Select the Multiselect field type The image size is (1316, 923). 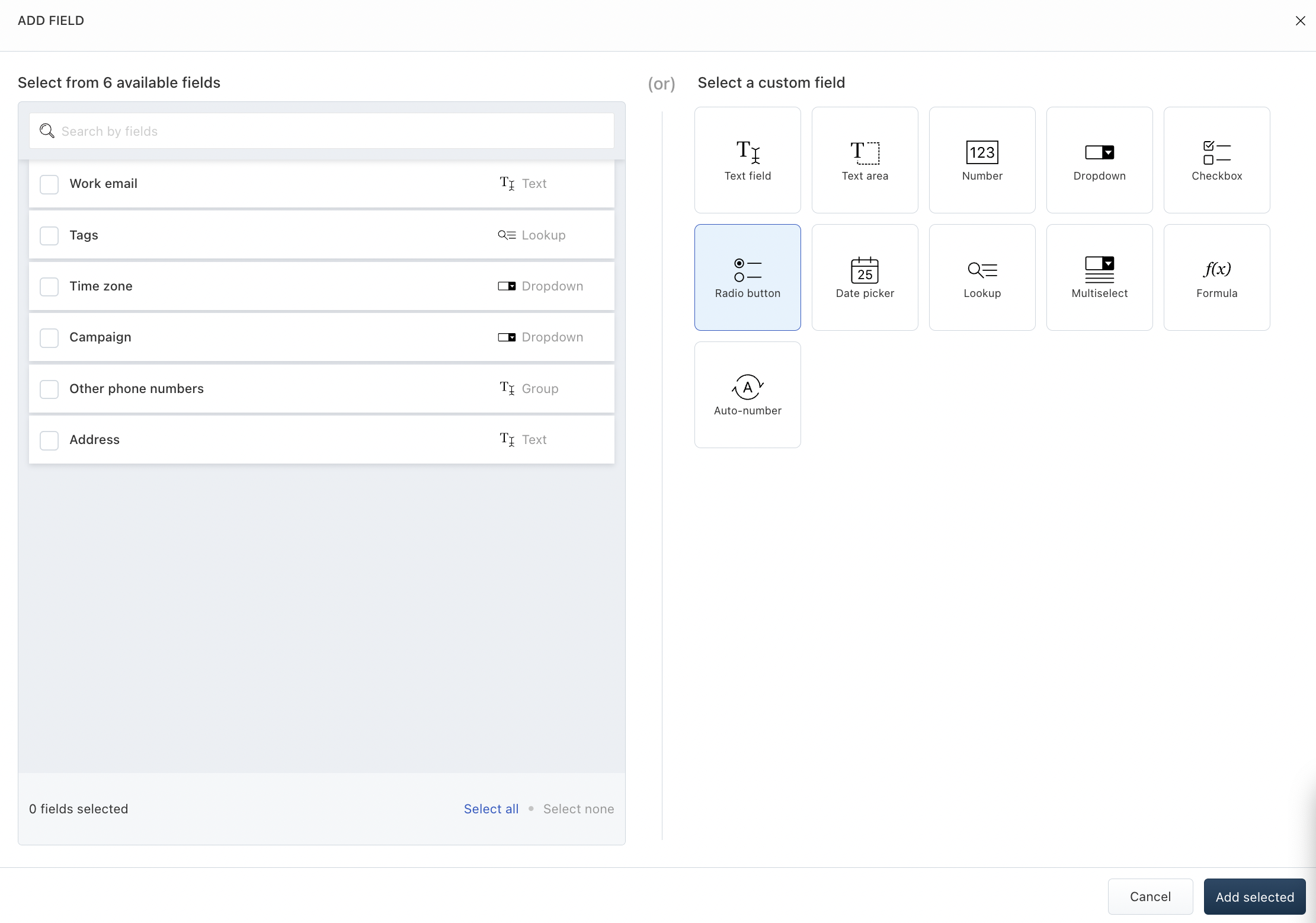click(1099, 277)
